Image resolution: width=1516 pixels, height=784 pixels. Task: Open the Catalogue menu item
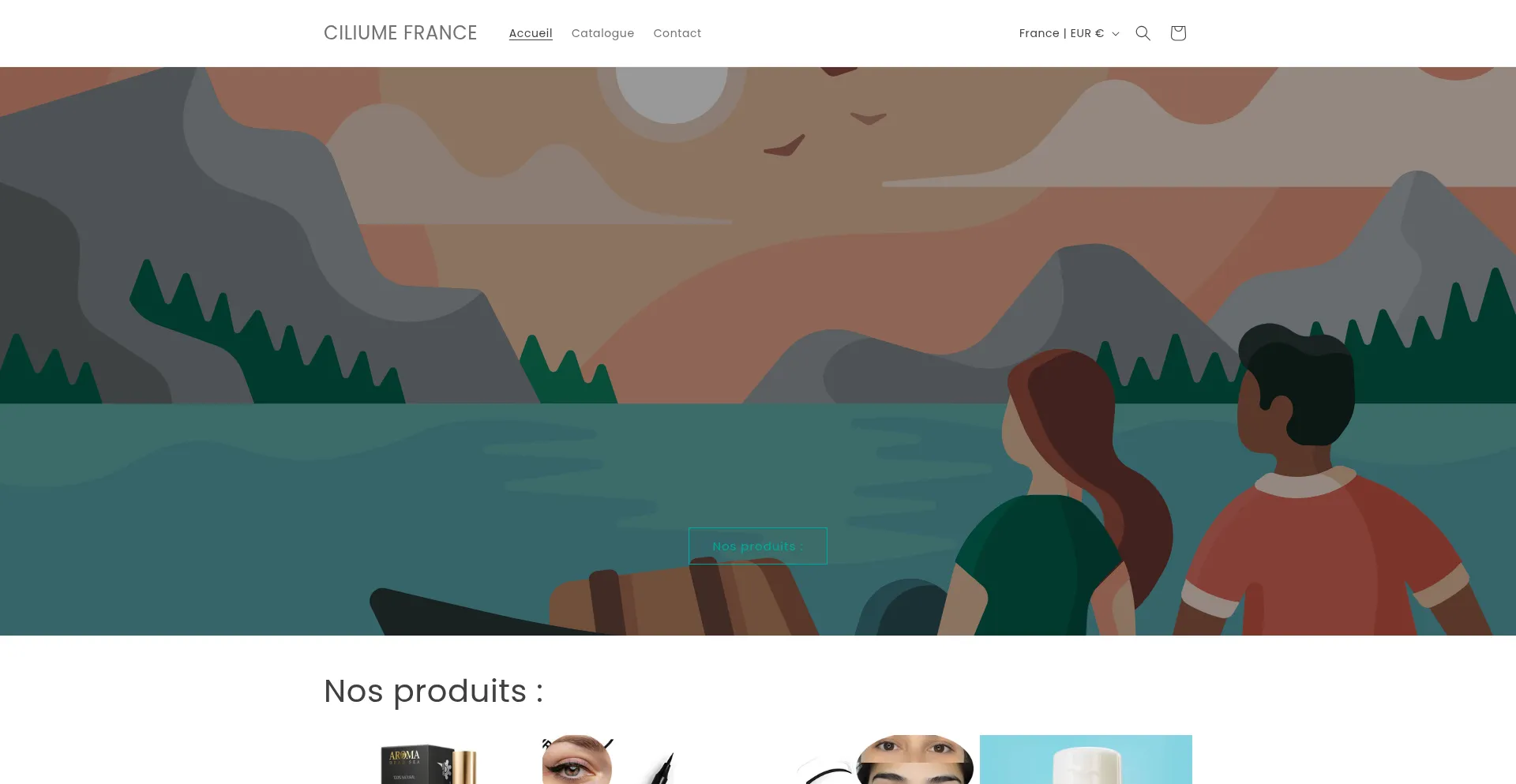pyautogui.click(x=602, y=33)
